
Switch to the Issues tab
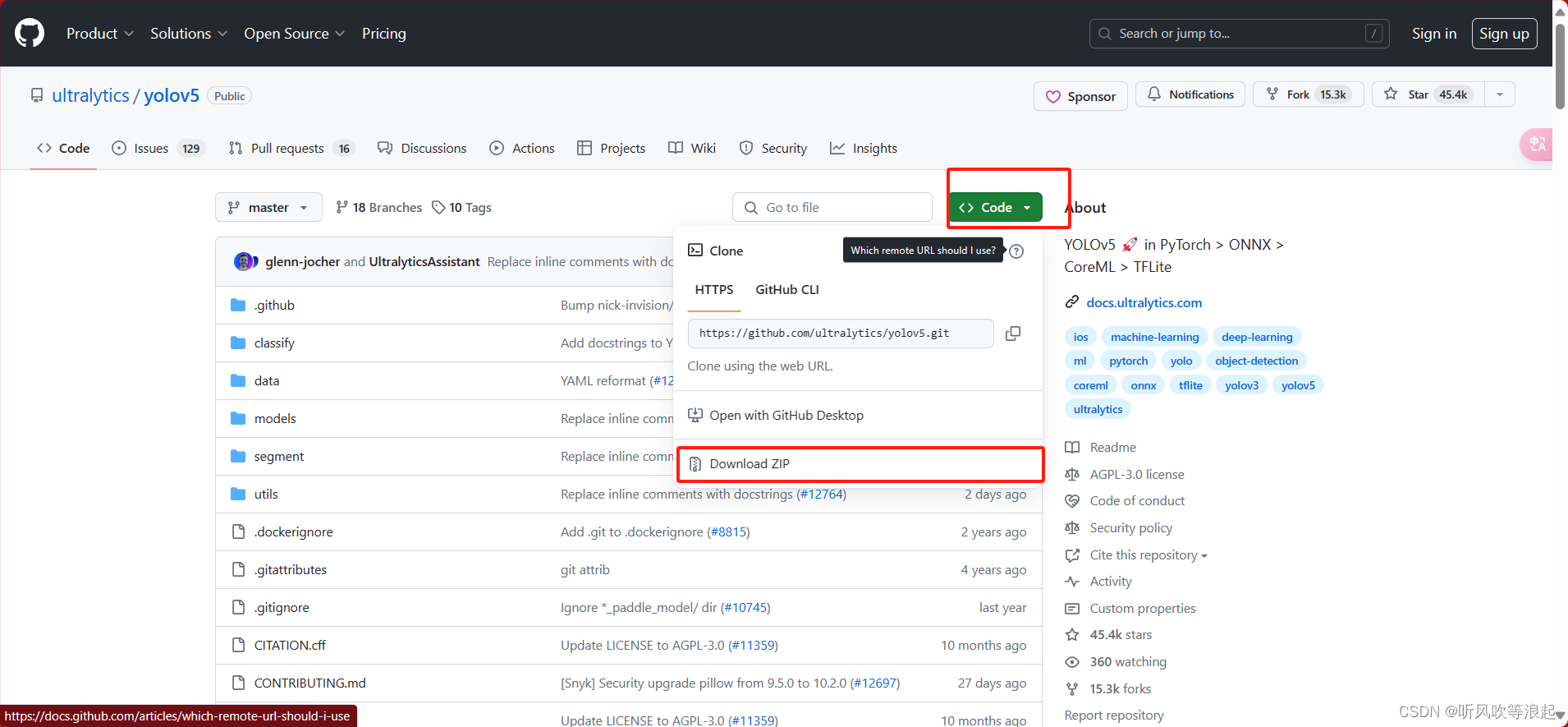point(158,149)
